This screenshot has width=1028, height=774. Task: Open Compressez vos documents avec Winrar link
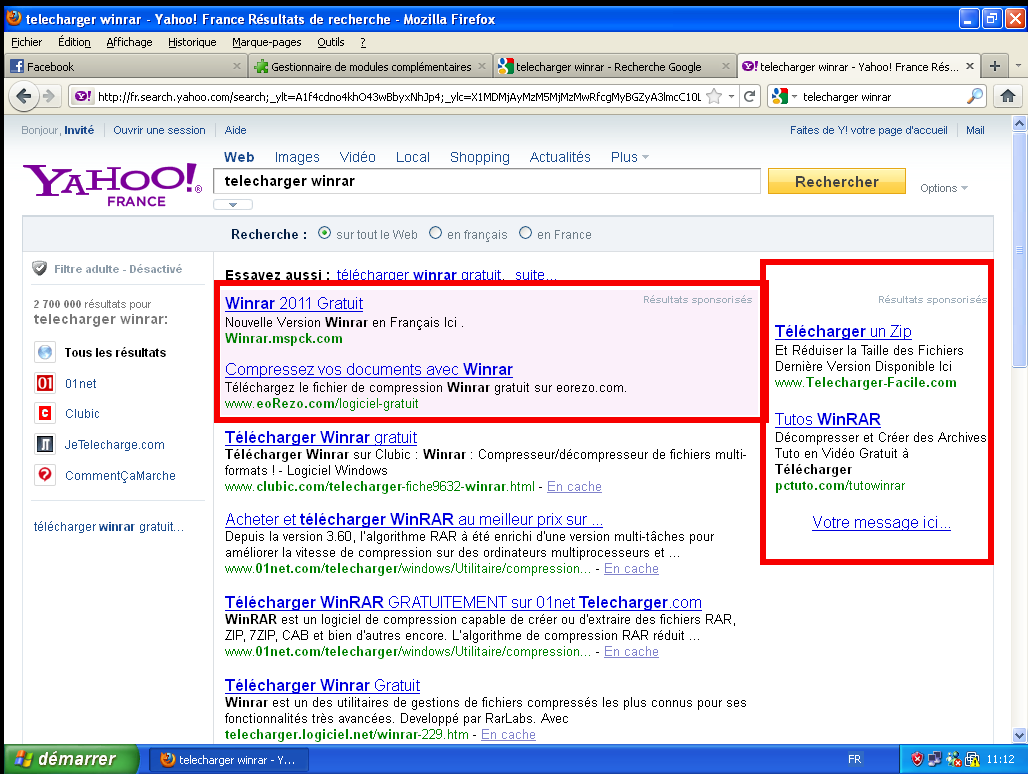(x=368, y=370)
